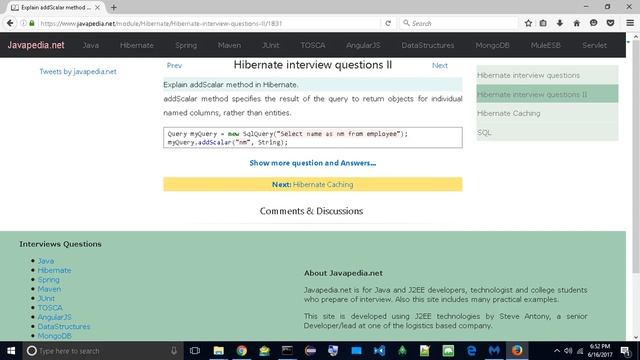Open a new browser tab with plus
The image size is (640, 360).
113,7
